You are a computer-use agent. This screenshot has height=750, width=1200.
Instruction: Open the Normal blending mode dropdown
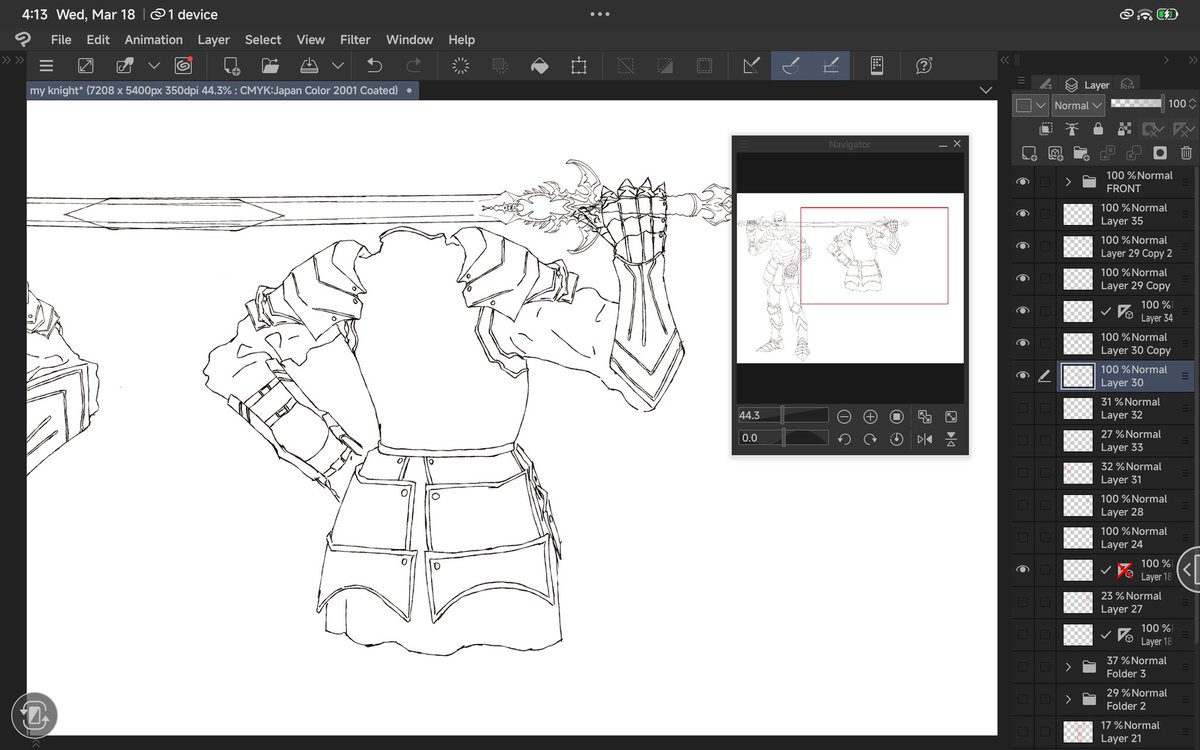[1077, 105]
